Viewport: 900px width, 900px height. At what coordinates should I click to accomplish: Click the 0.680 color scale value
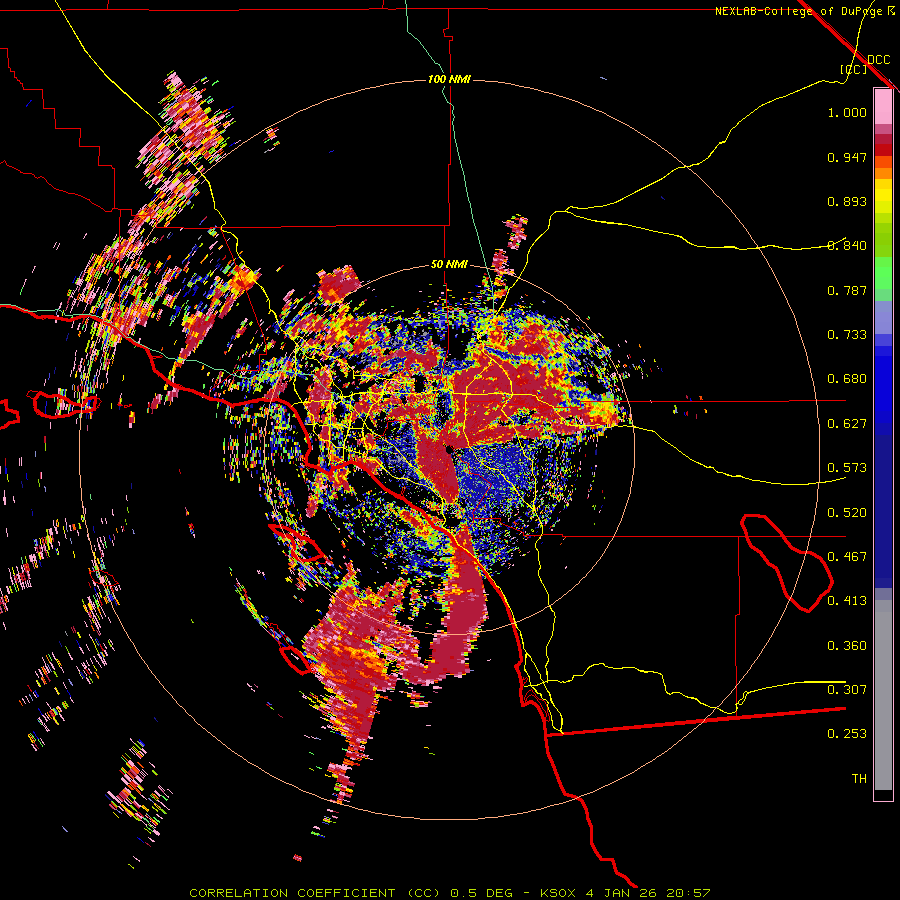(847, 379)
